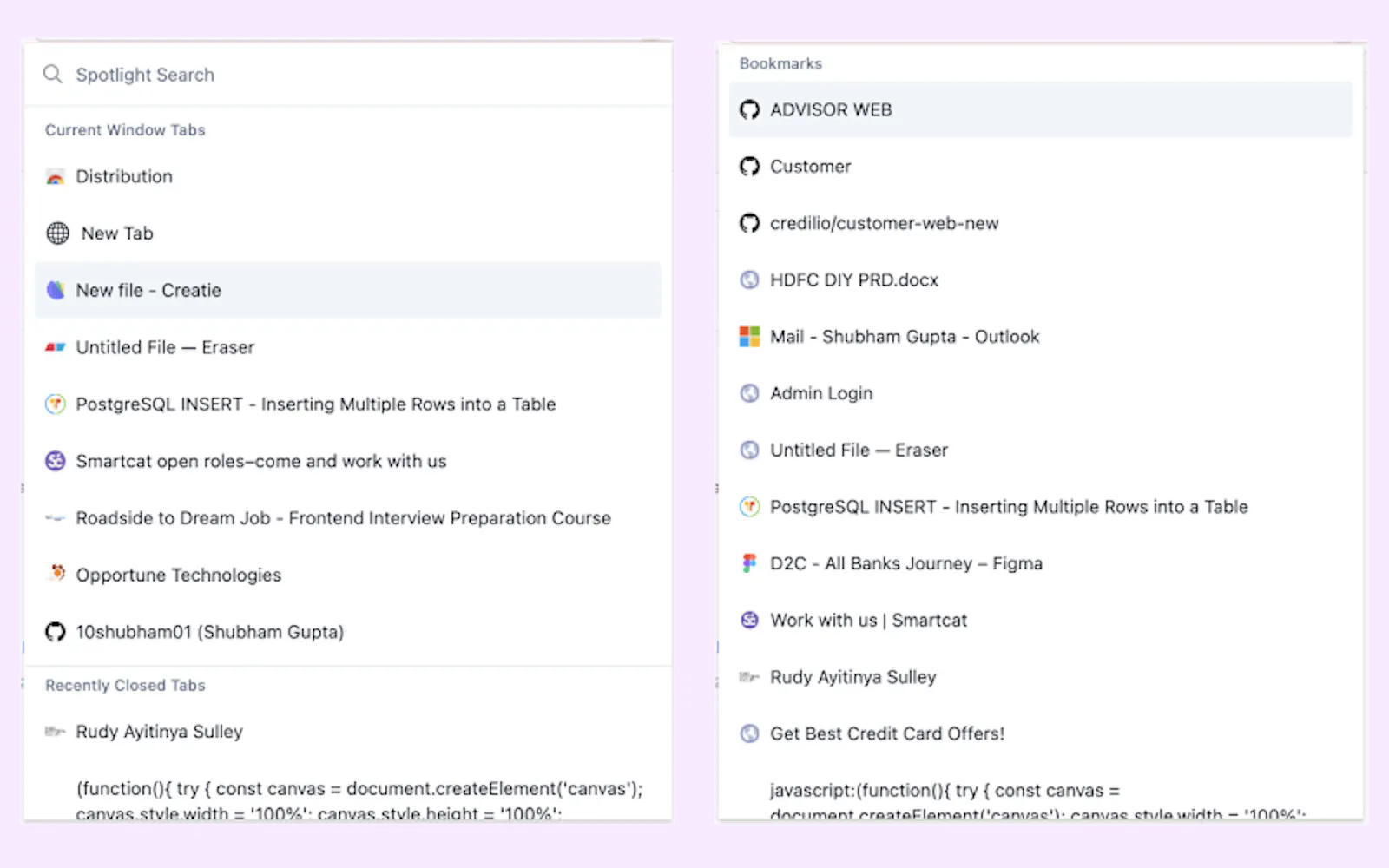The width and height of the screenshot is (1389, 868).
Task: Click favicon beside Rudy Ayitinya Sulley bookmark
Action: pos(749,677)
